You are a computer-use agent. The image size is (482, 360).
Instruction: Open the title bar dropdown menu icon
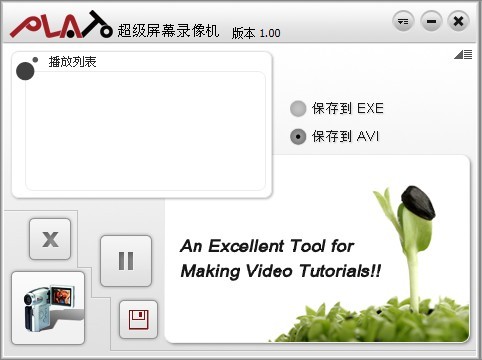click(x=403, y=22)
